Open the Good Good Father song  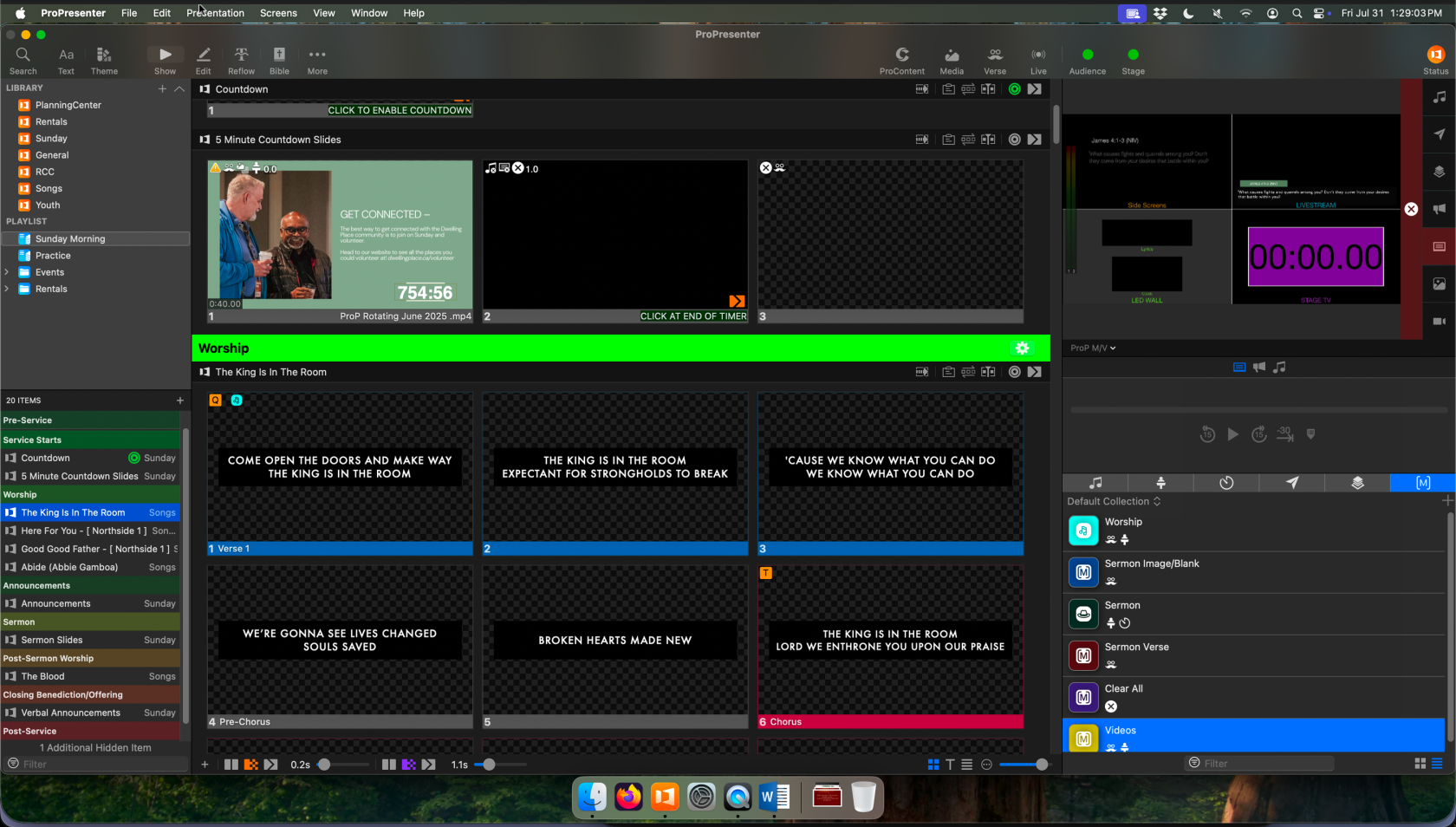91,549
